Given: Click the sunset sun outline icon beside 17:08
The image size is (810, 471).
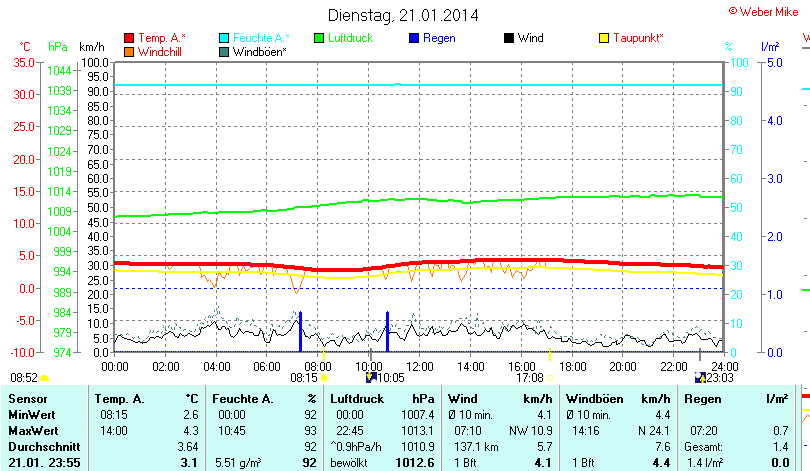Looking at the screenshot, I should coord(550,378).
